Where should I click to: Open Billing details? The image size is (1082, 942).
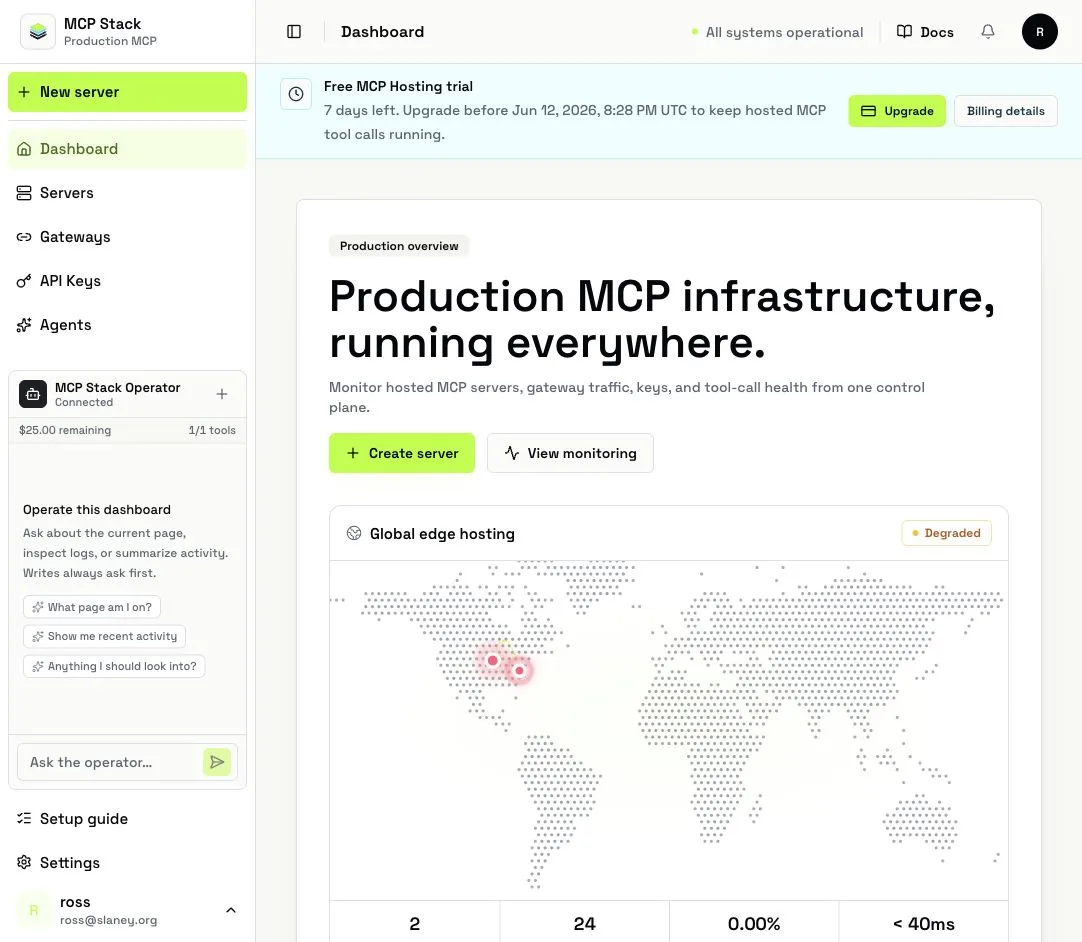click(x=1005, y=111)
